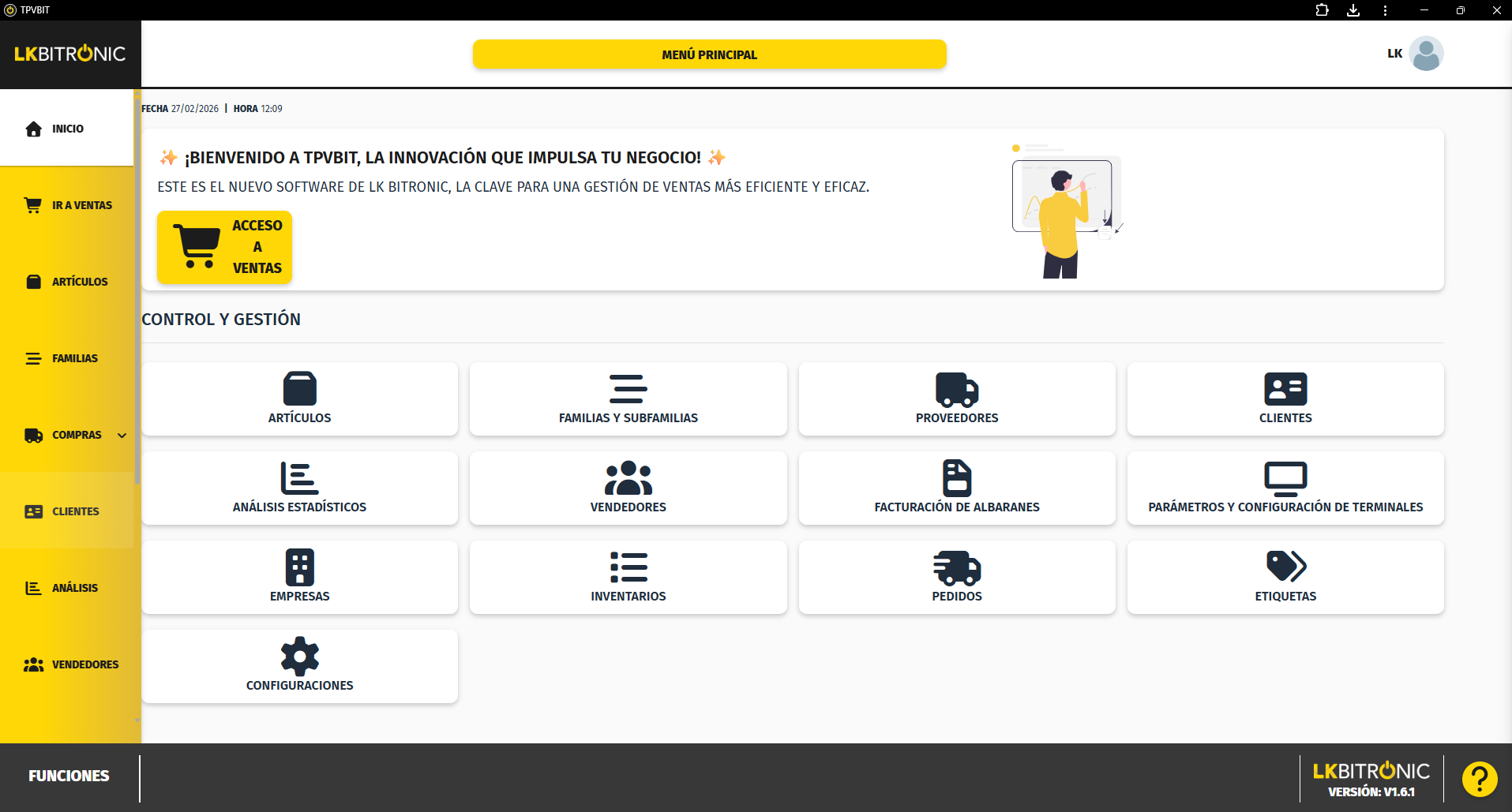The width and height of the screenshot is (1512, 812).
Task: Click the yellow help question mark icon
Action: [x=1479, y=779]
